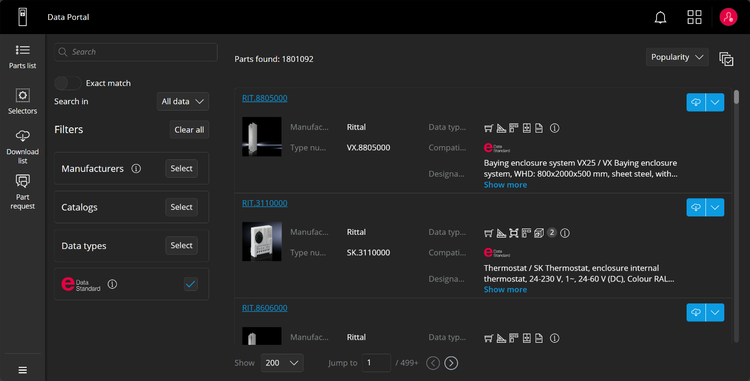Image resolution: width=750 pixels, height=381 pixels.
Task: Click the RIT.3110000 thermostat thumbnail
Action: tap(262, 241)
